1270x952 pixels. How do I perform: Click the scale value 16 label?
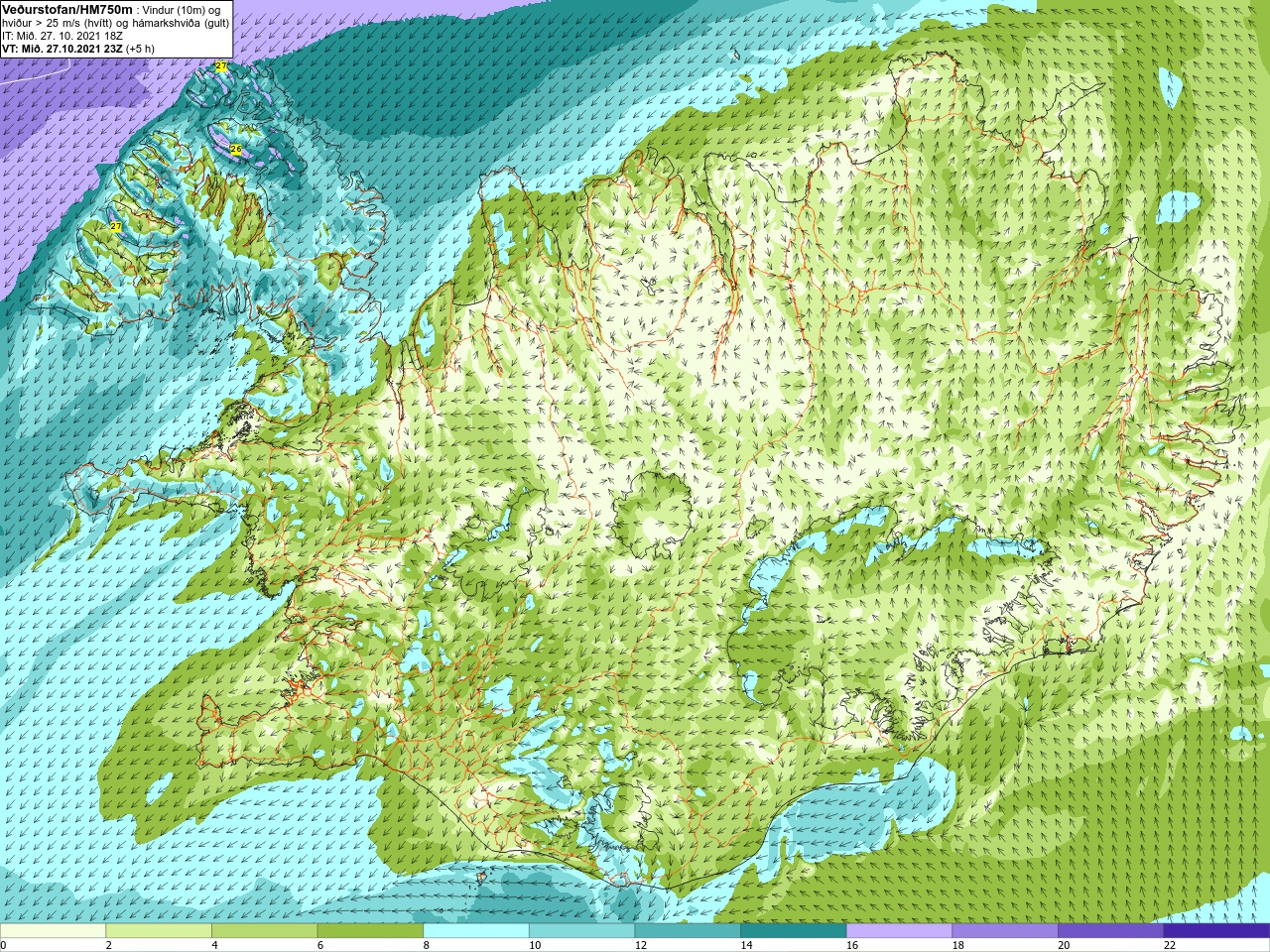pyautogui.click(x=852, y=945)
